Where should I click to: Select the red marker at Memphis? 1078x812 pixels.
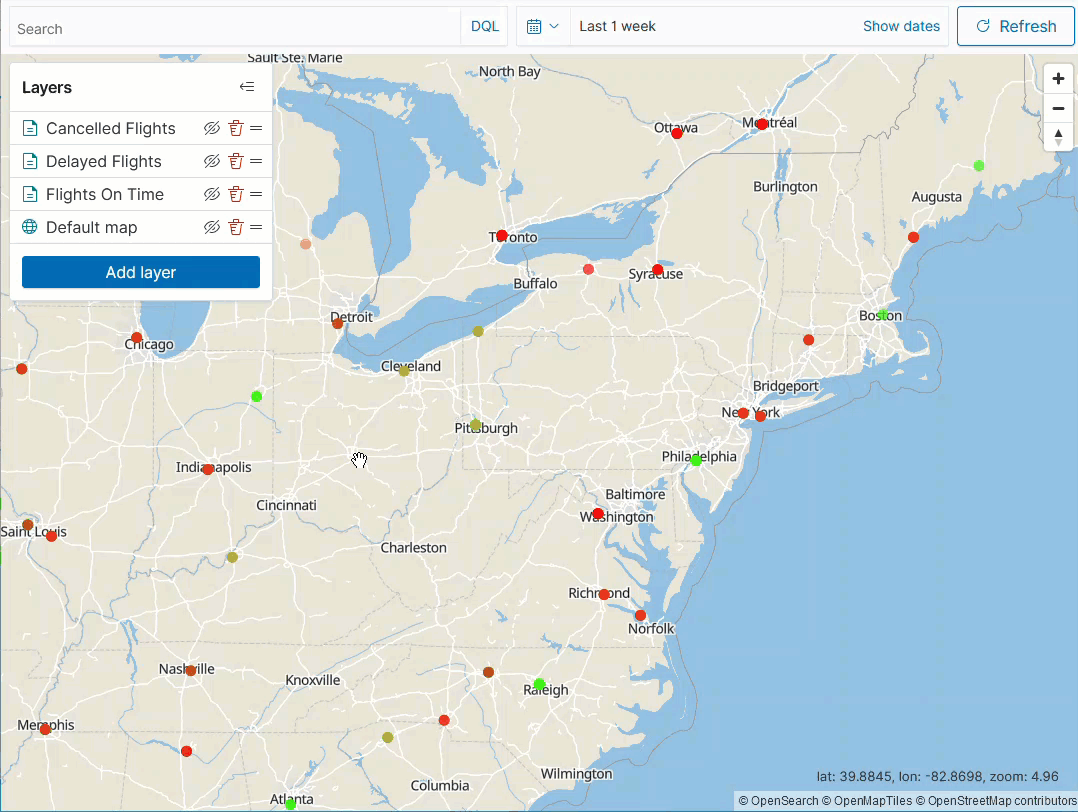point(45,729)
